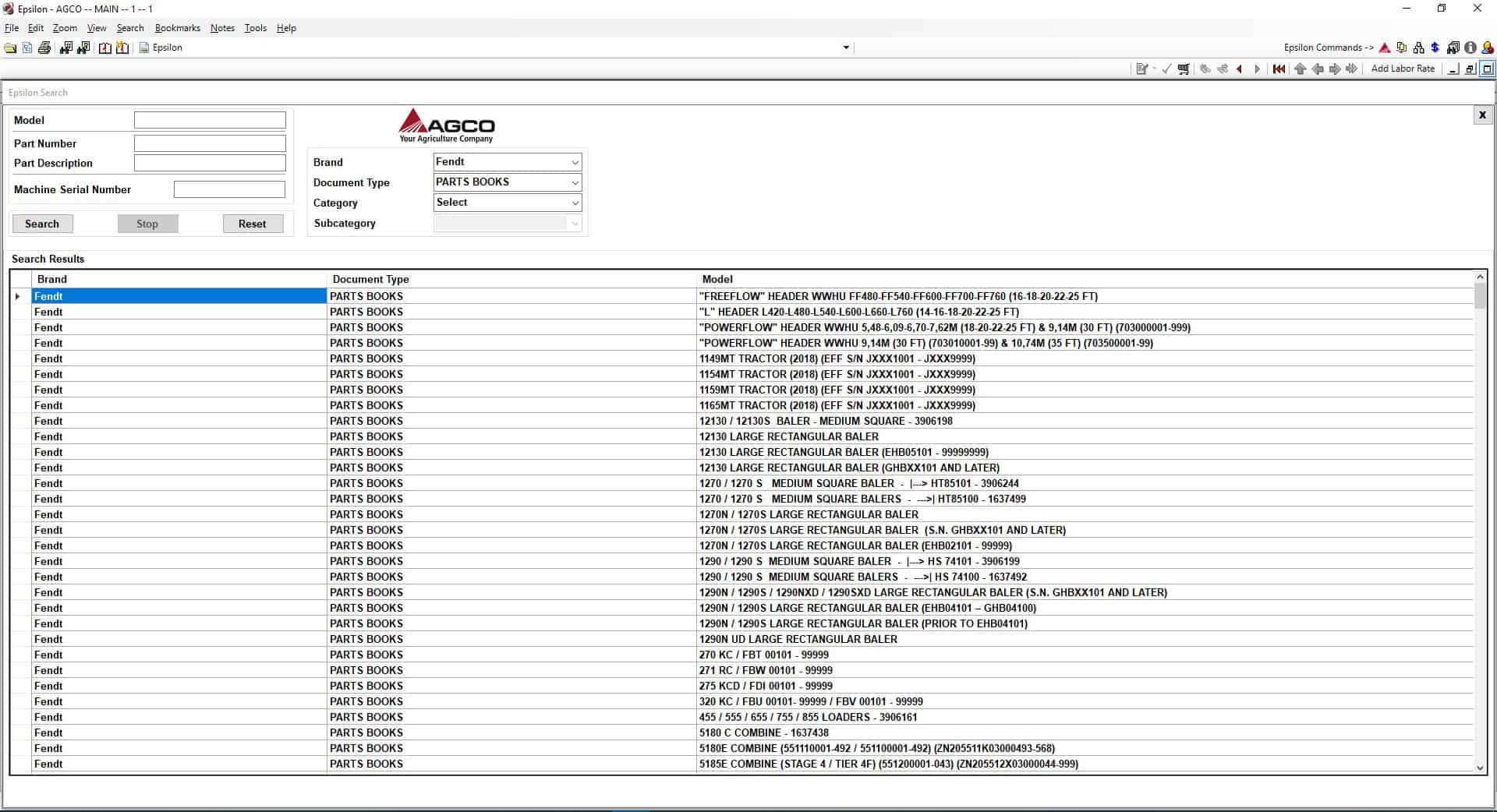Screen dimensions: 1497x812
Task: Click the copy pages command icon
Action: pyautogui.click(x=1402, y=48)
